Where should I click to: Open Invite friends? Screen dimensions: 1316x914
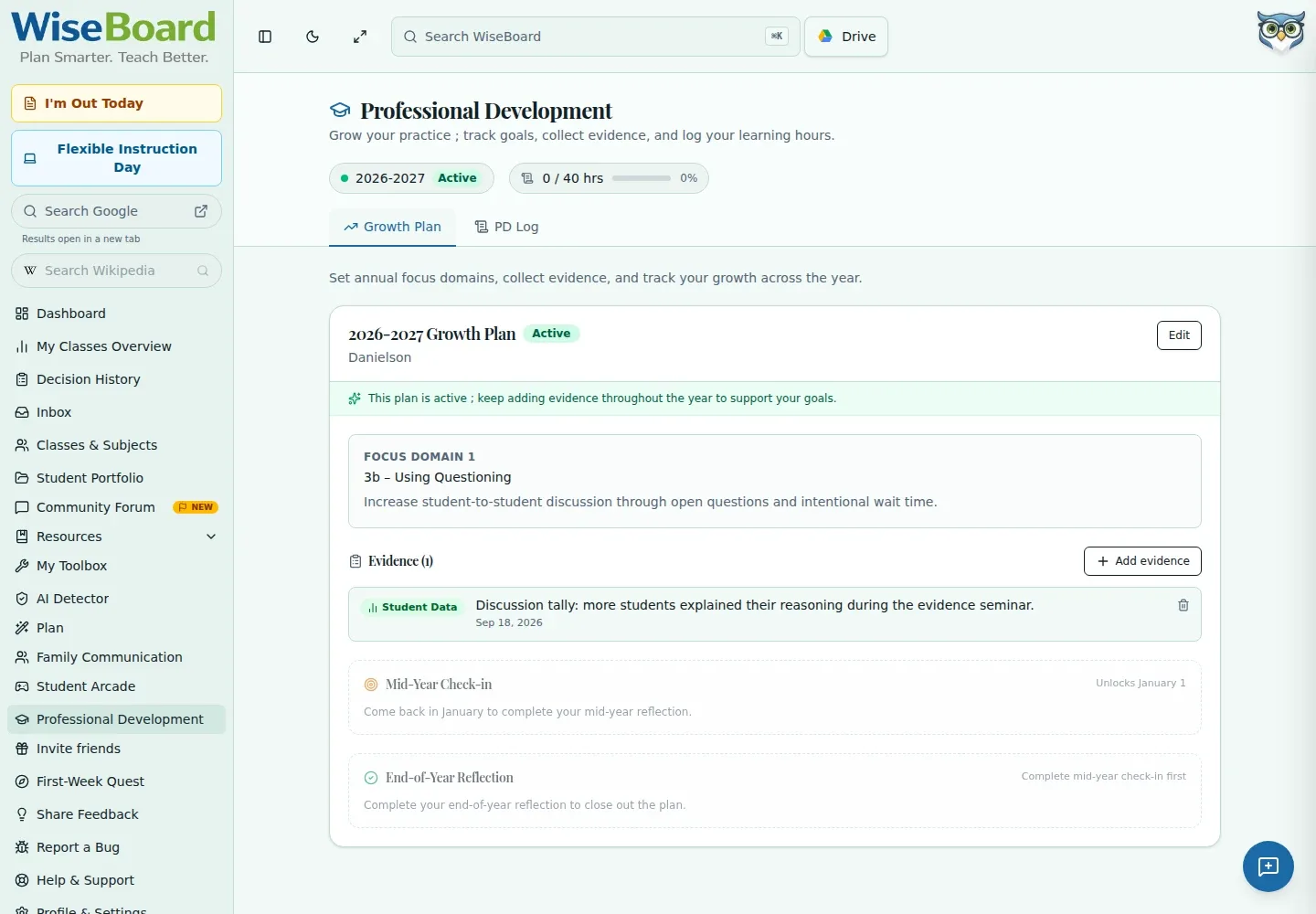(116, 749)
